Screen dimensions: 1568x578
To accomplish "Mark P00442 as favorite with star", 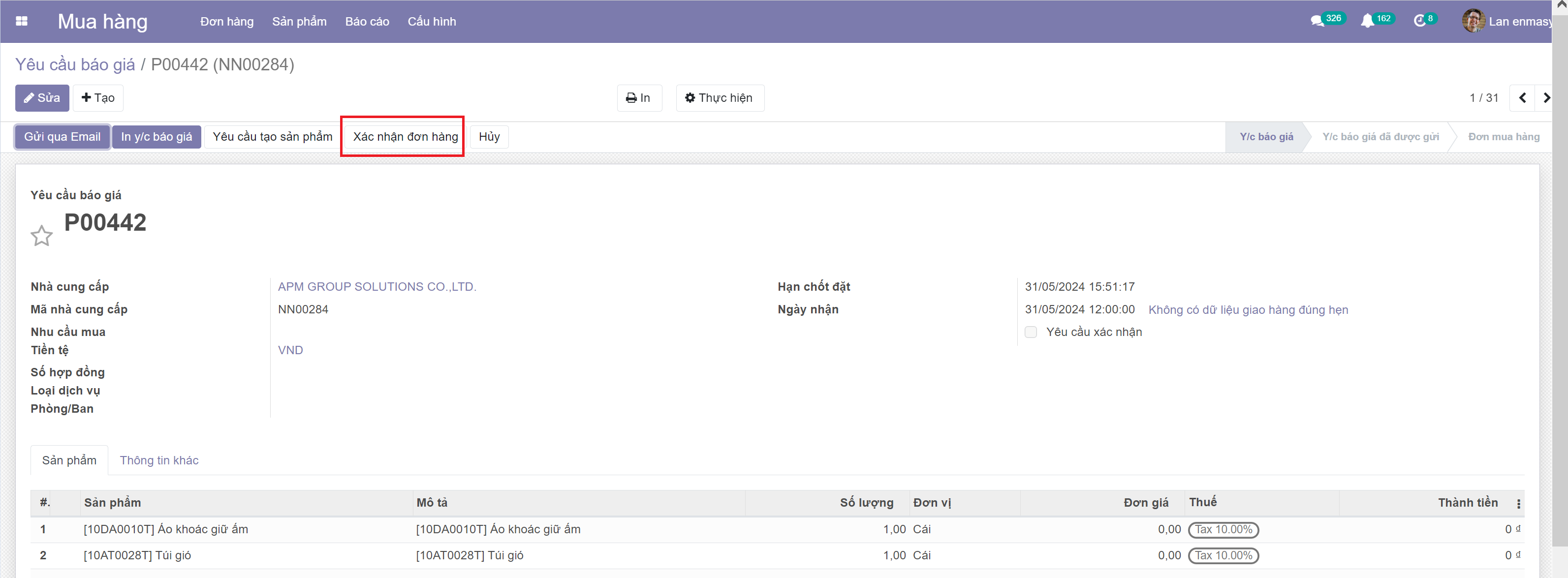I will tap(41, 236).
